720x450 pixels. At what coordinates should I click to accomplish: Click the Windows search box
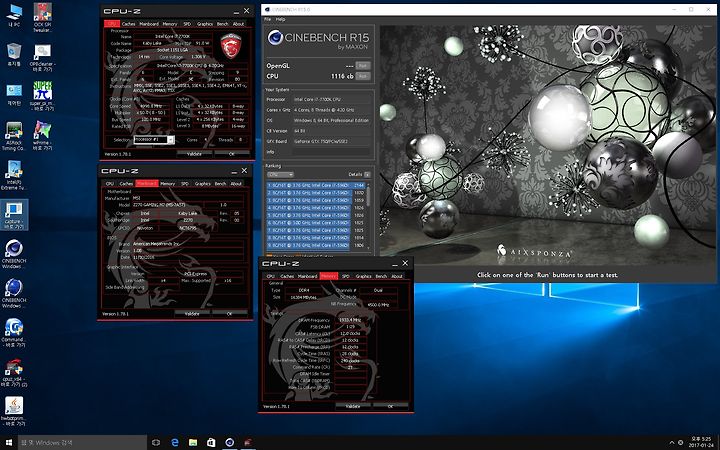pyautogui.click(x=83, y=443)
